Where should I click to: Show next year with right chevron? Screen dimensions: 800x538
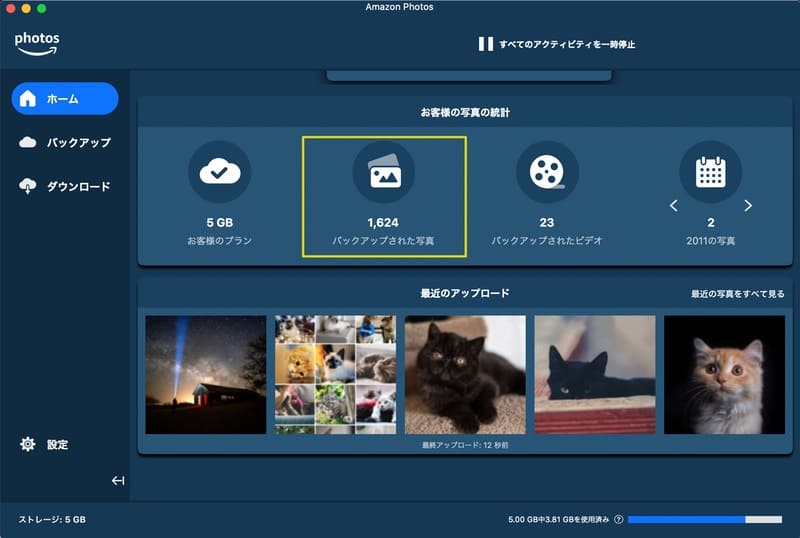(748, 206)
